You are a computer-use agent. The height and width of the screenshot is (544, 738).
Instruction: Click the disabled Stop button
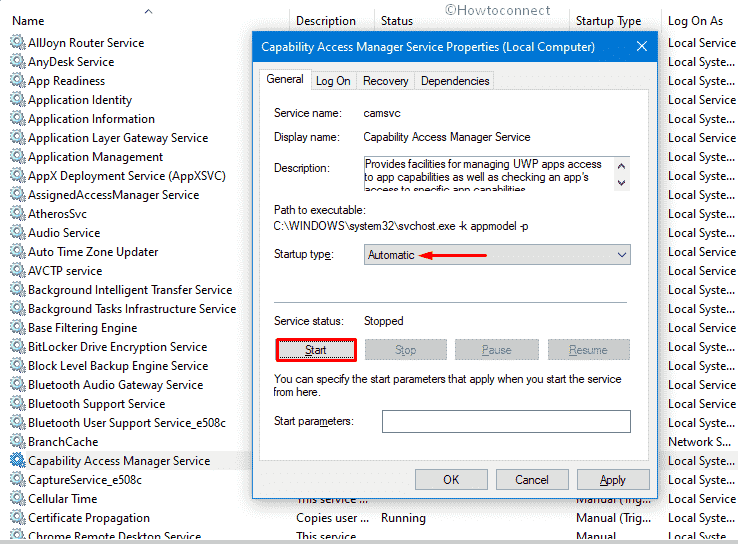click(x=406, y=350)
